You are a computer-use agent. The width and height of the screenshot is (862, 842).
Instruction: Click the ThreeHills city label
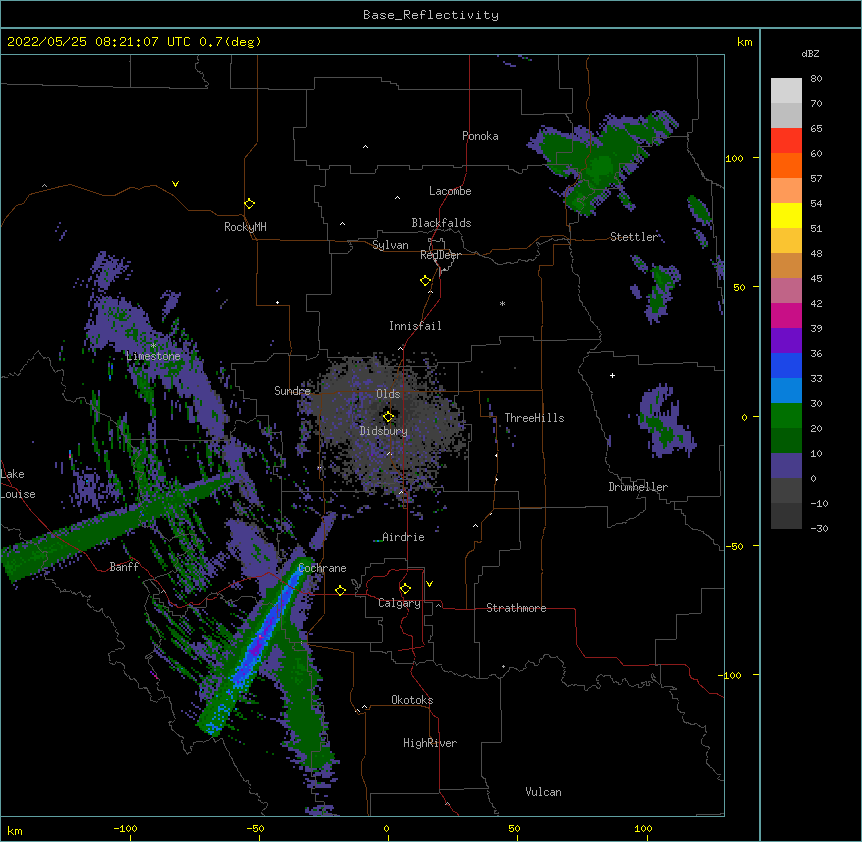tap(534, 418)
